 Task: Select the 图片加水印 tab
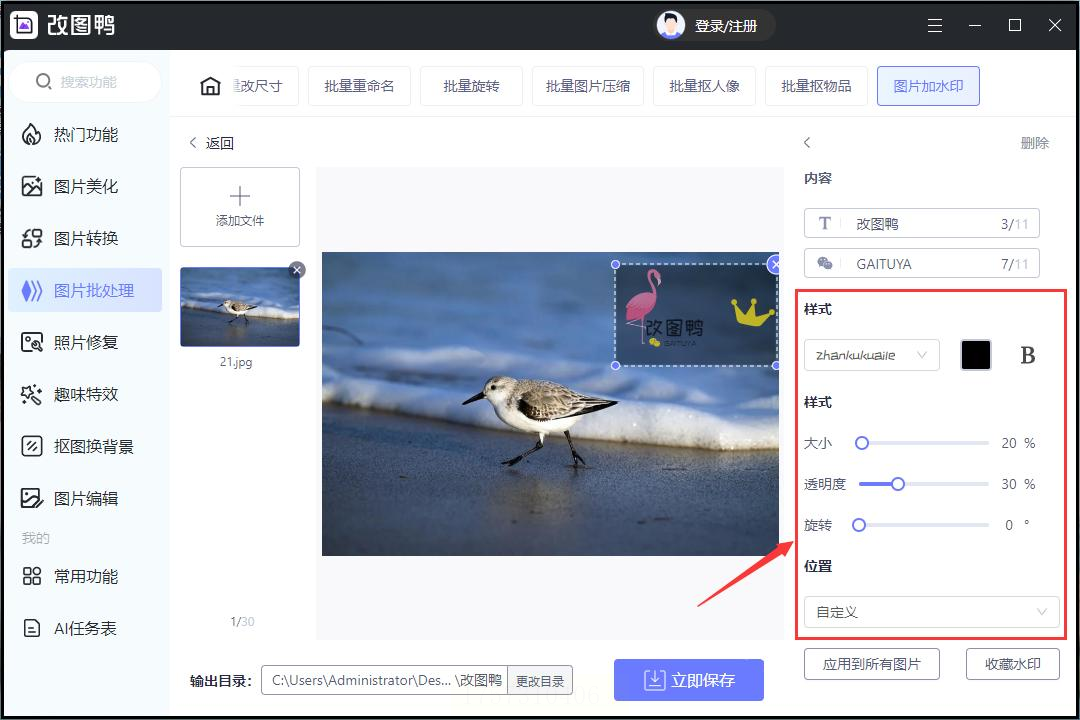928,86
